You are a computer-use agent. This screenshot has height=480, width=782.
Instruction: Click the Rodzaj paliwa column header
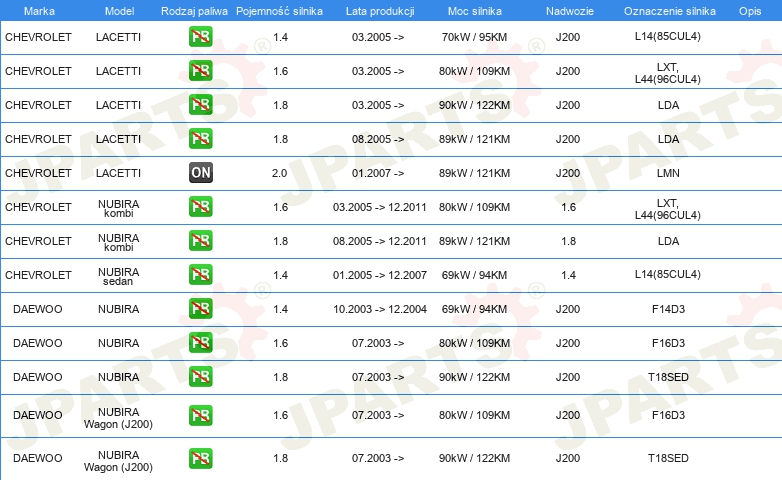point(194,11)
